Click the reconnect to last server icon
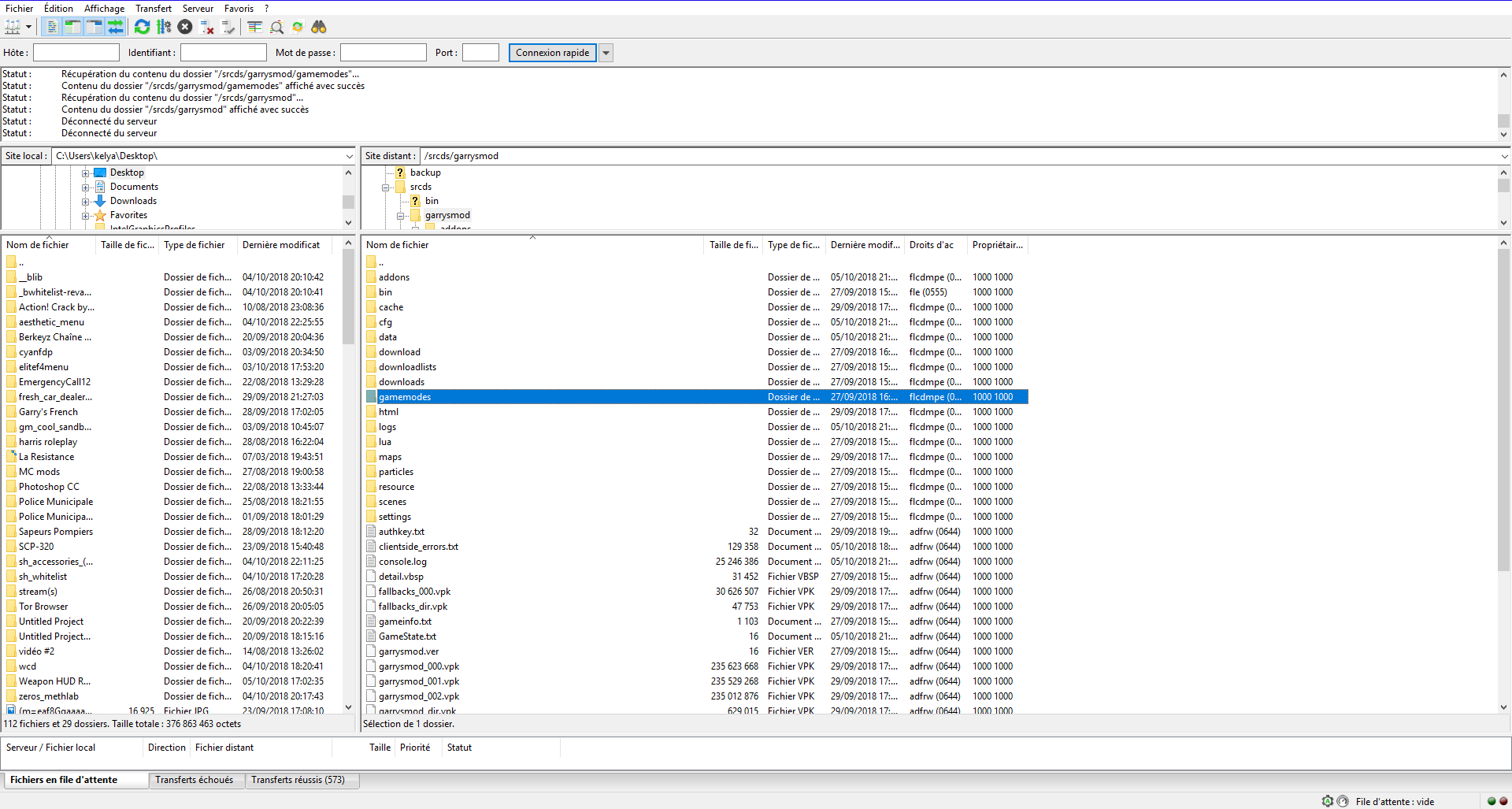 [228, 27]
